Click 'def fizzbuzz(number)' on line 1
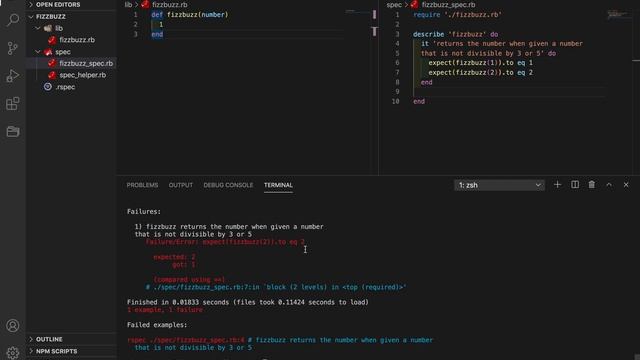 click(x=190, y=15)
